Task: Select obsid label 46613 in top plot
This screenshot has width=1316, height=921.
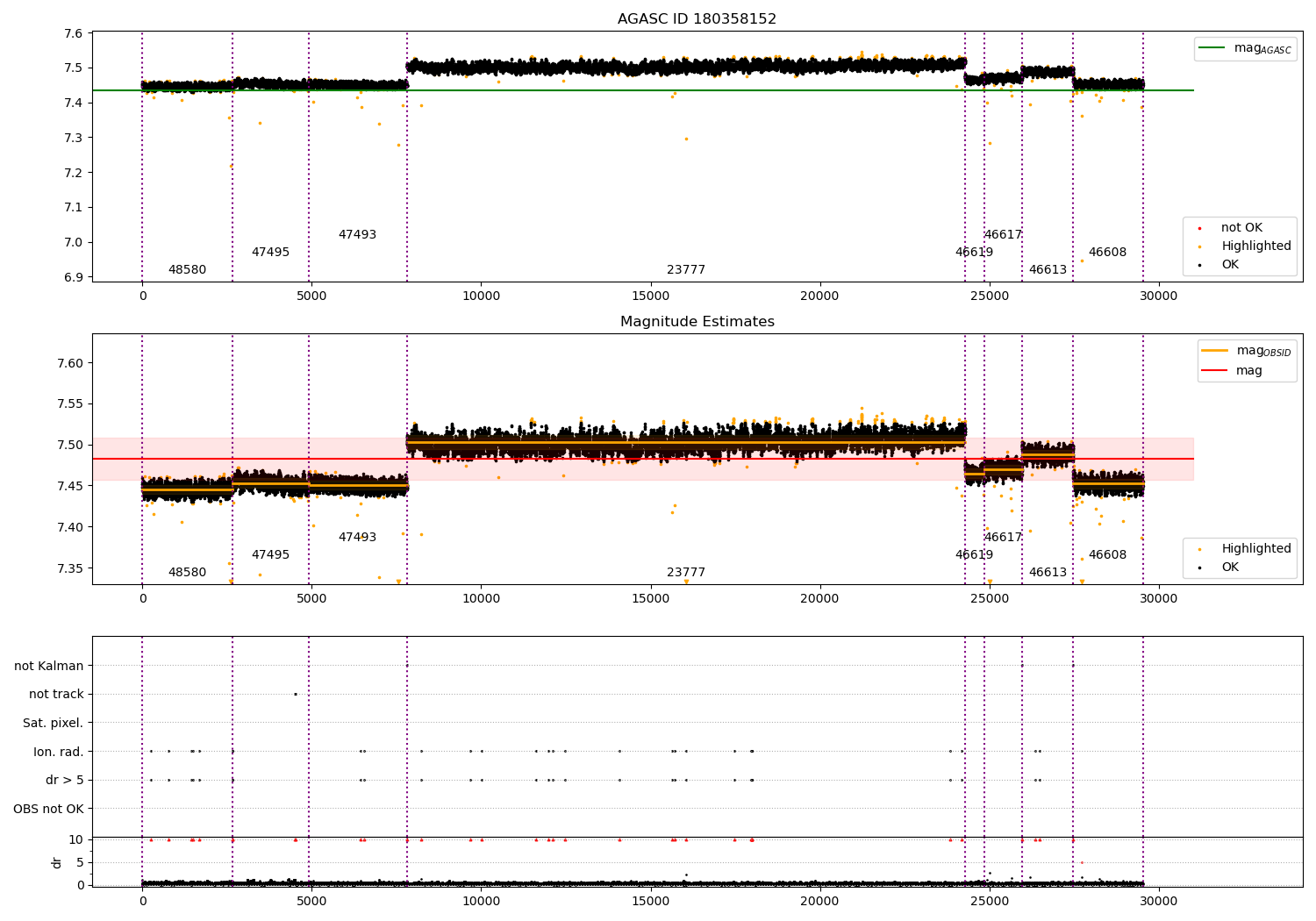Action: [1048, 270]
